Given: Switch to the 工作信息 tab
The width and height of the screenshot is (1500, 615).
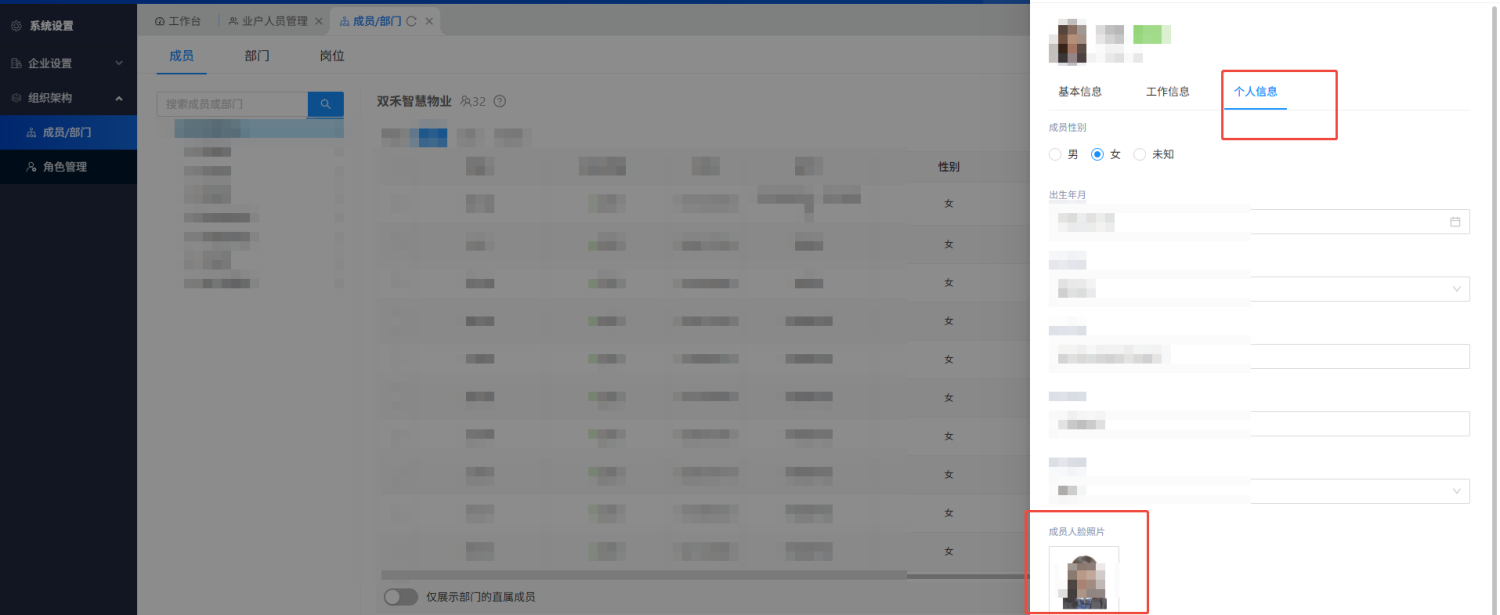Looking at the screenshot, I should coord(1167,92).
